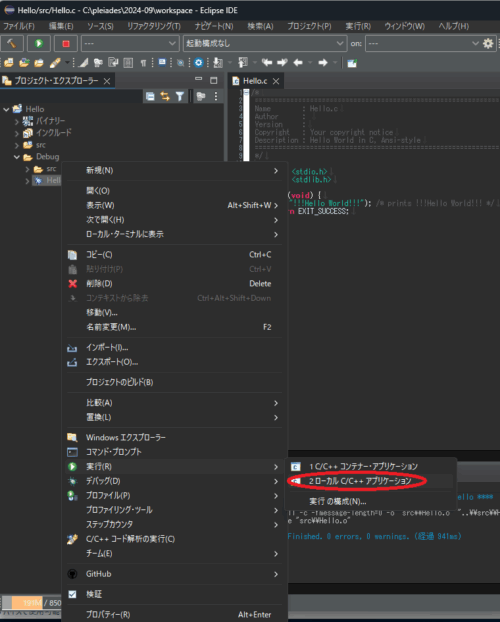The height and width of the screenshot is (622, 500).
Task: Expand the プロファイル(P) submenu
Action: click(x=175, y=495)
